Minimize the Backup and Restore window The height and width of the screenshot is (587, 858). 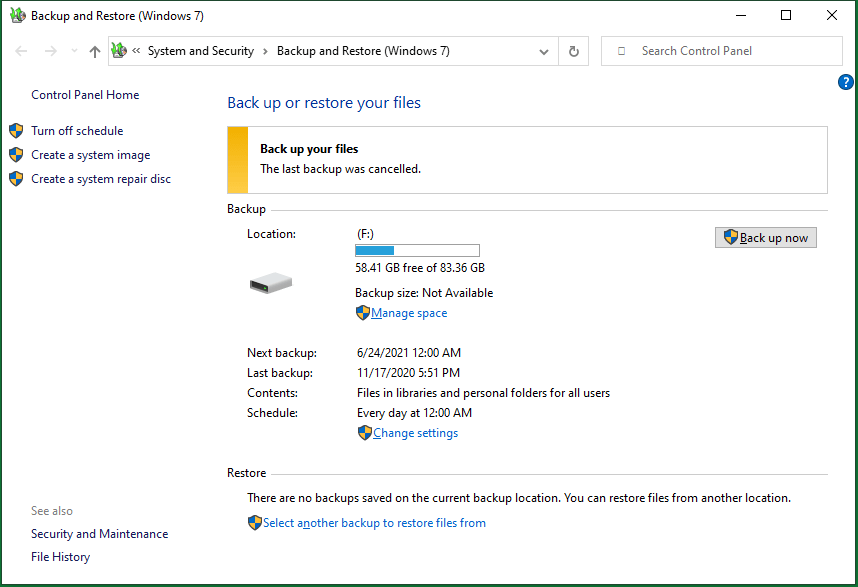[741, 15]
